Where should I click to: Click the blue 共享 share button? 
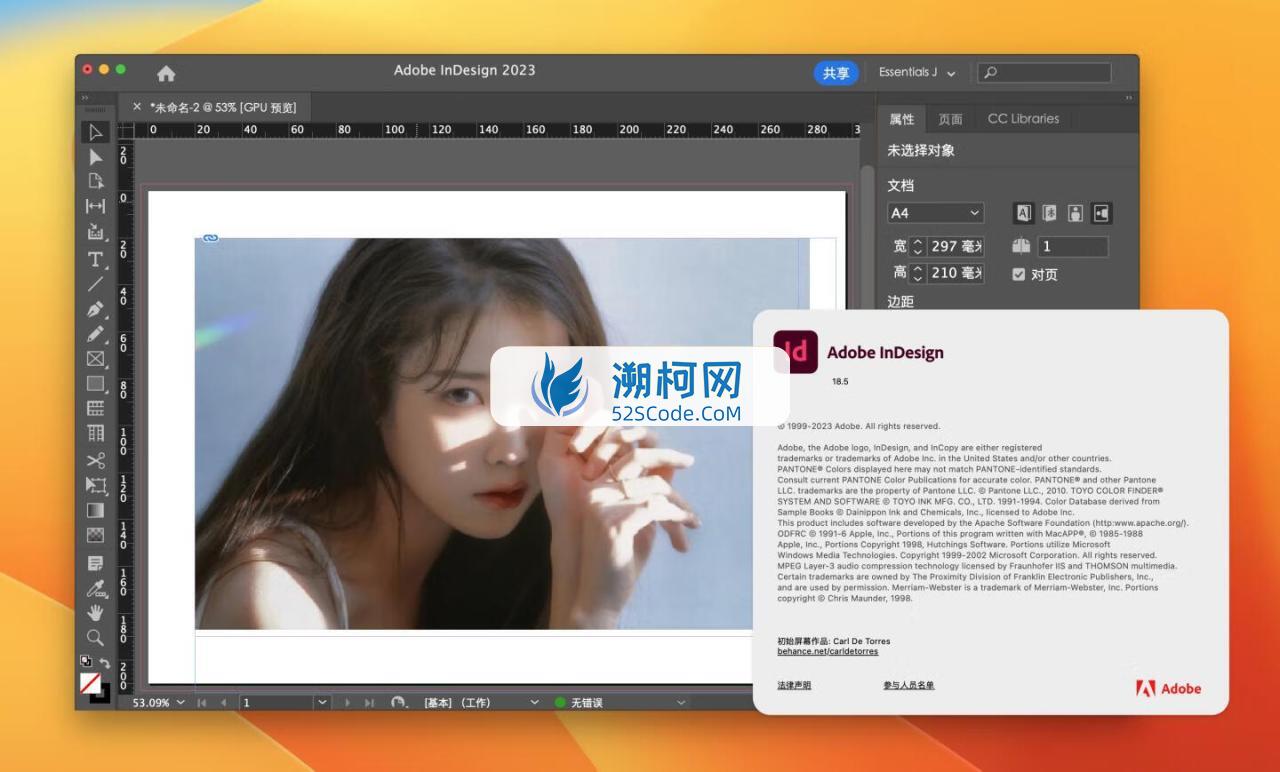pyautogui.click(x=836, y=73)
